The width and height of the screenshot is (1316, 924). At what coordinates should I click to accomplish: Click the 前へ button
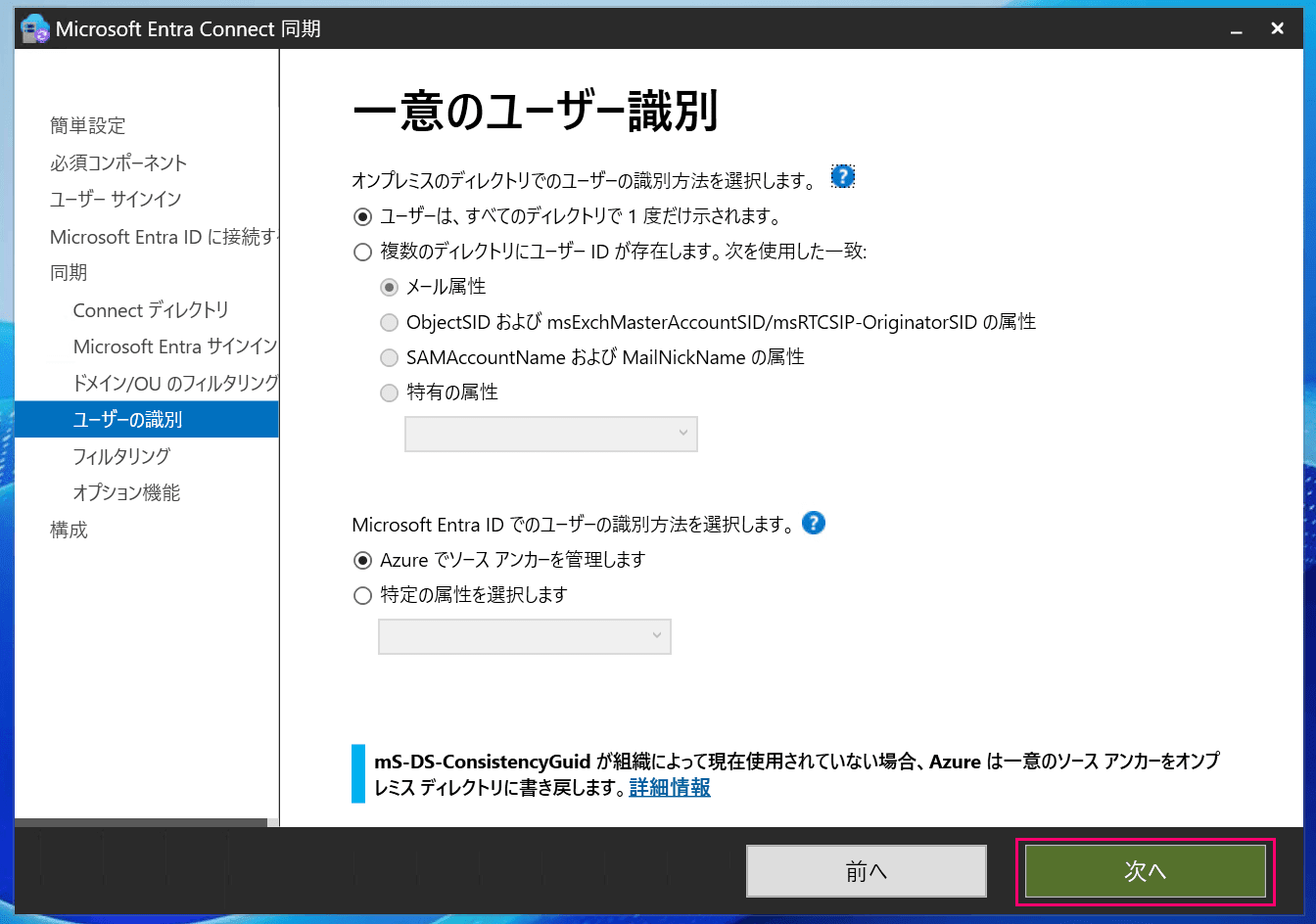click(867, 871)
